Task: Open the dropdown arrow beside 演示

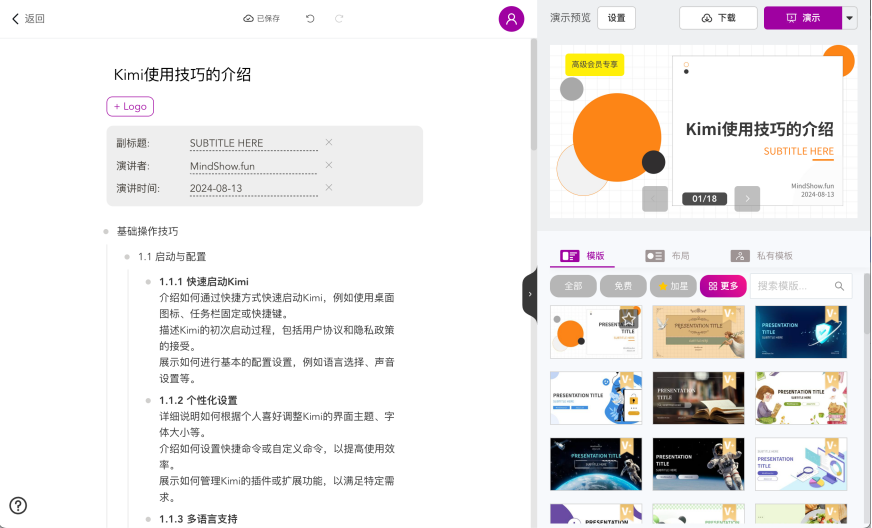Action: (x=849, y=18)
